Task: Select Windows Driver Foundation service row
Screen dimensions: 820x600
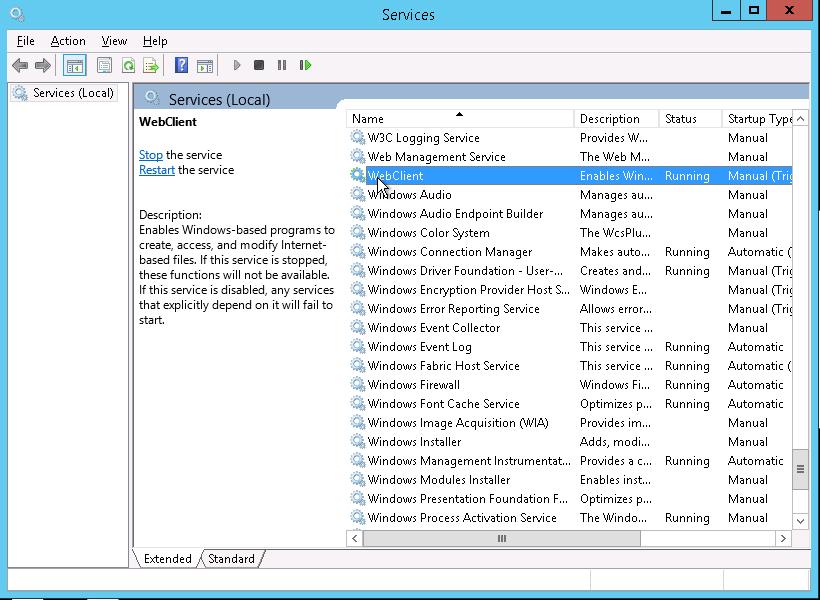Action: 570,270
